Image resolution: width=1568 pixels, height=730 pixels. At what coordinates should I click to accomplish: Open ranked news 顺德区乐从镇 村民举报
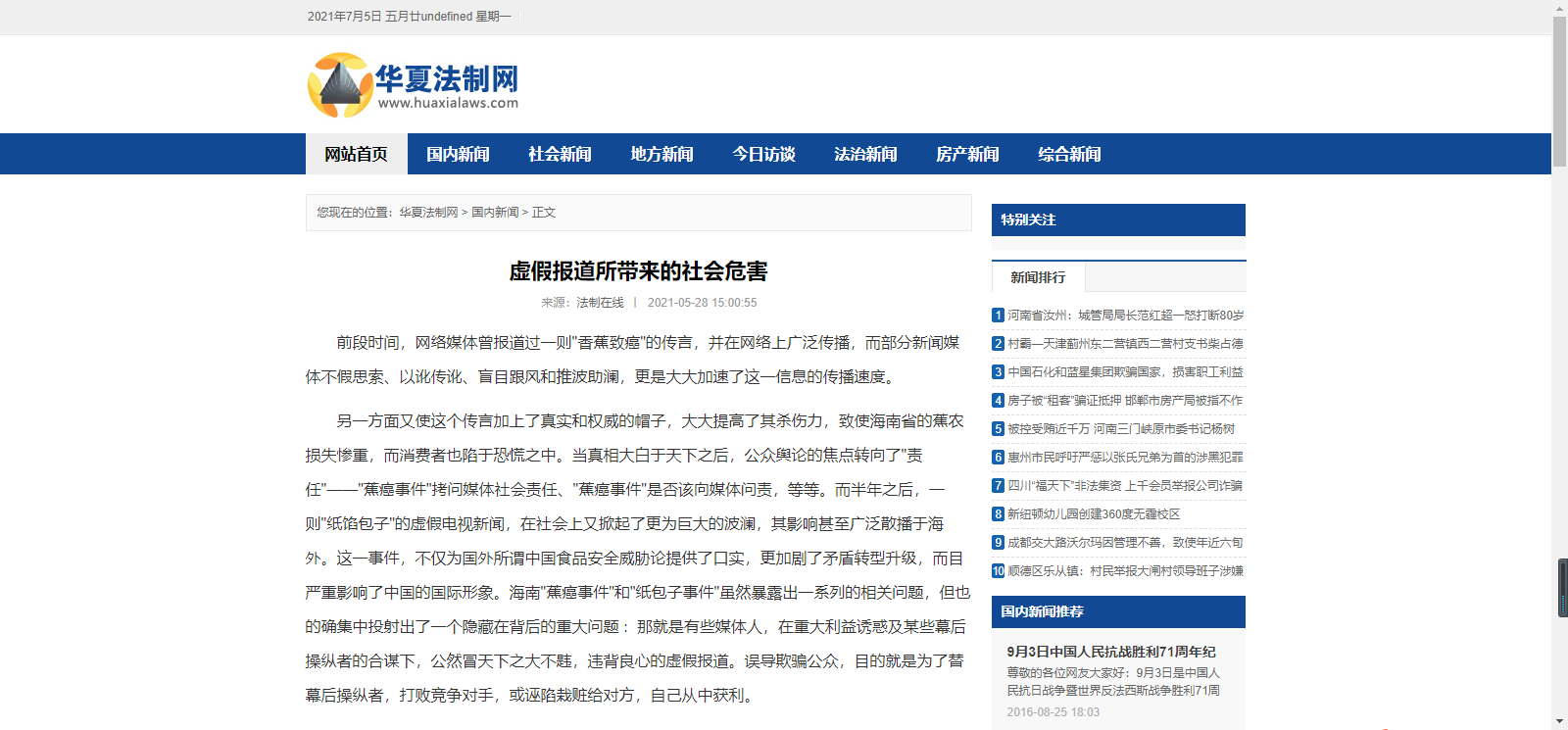click(x=1125, y=571)
